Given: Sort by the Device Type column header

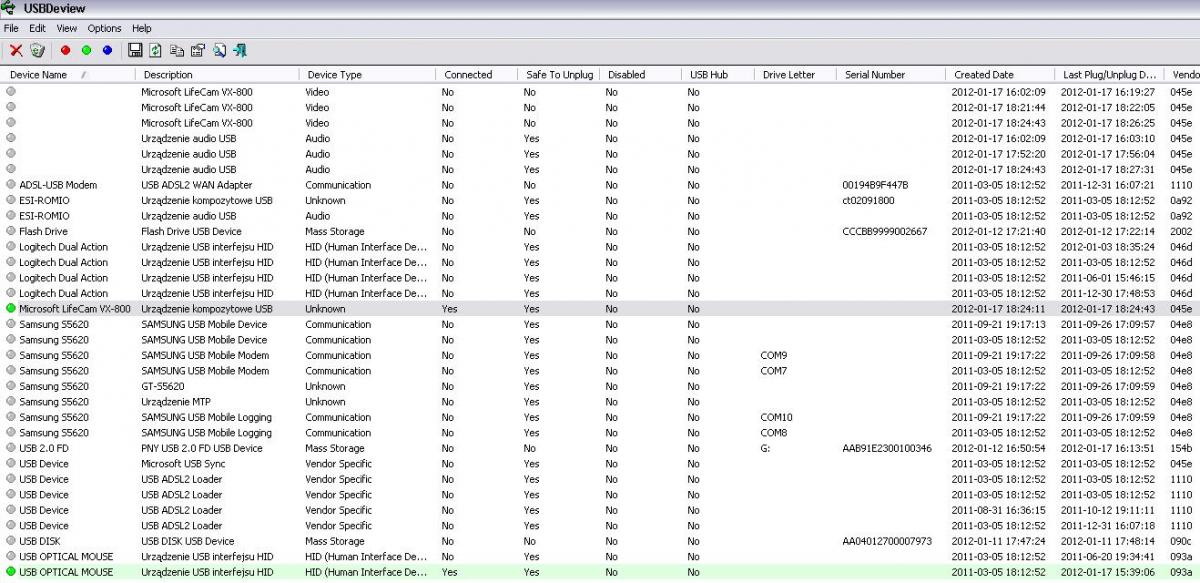Looking at the screenshot, I should [367, 75].
